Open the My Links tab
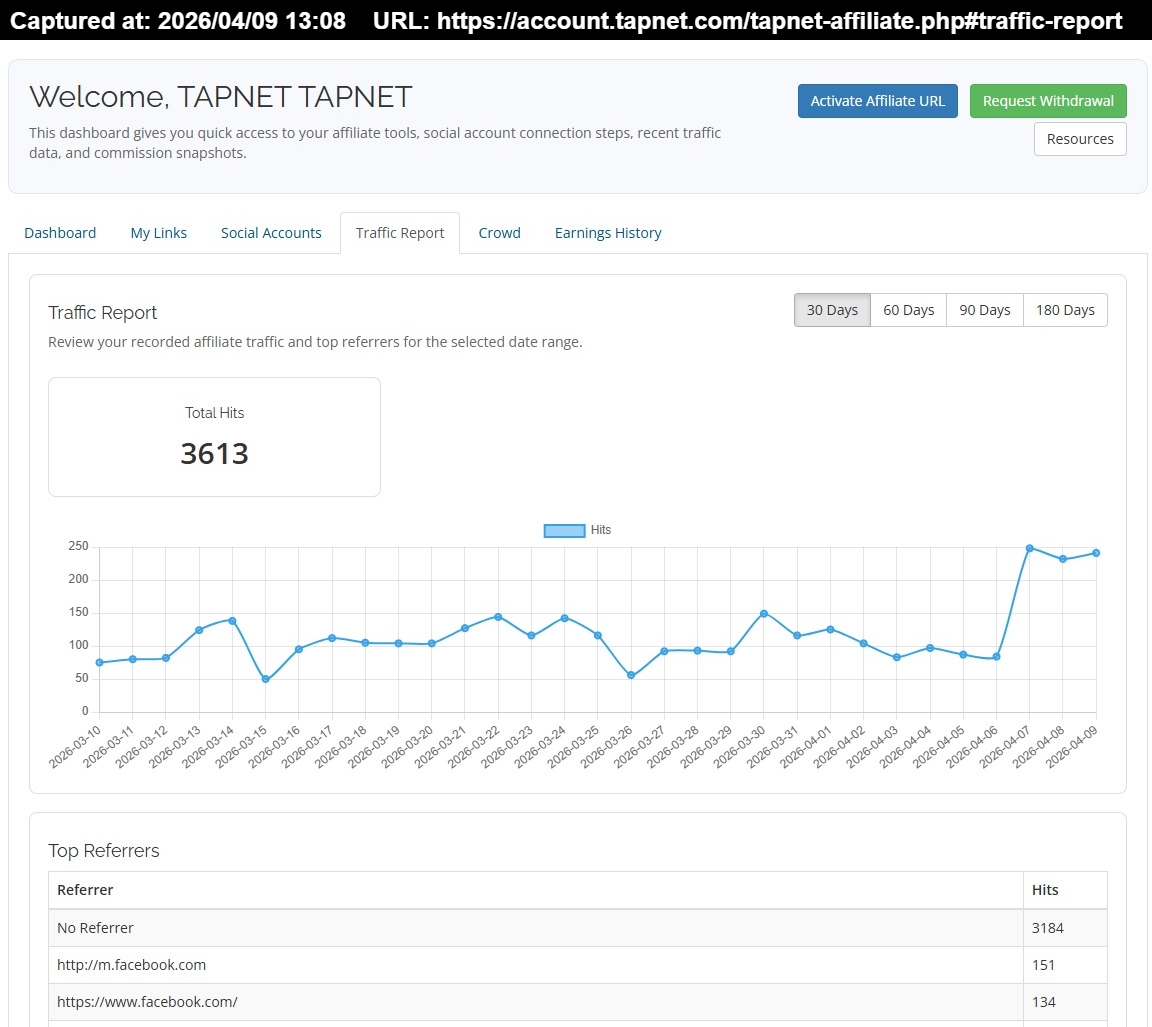Image resolution: width=1152 pixels, height=1027 pixels. point(158,233)
